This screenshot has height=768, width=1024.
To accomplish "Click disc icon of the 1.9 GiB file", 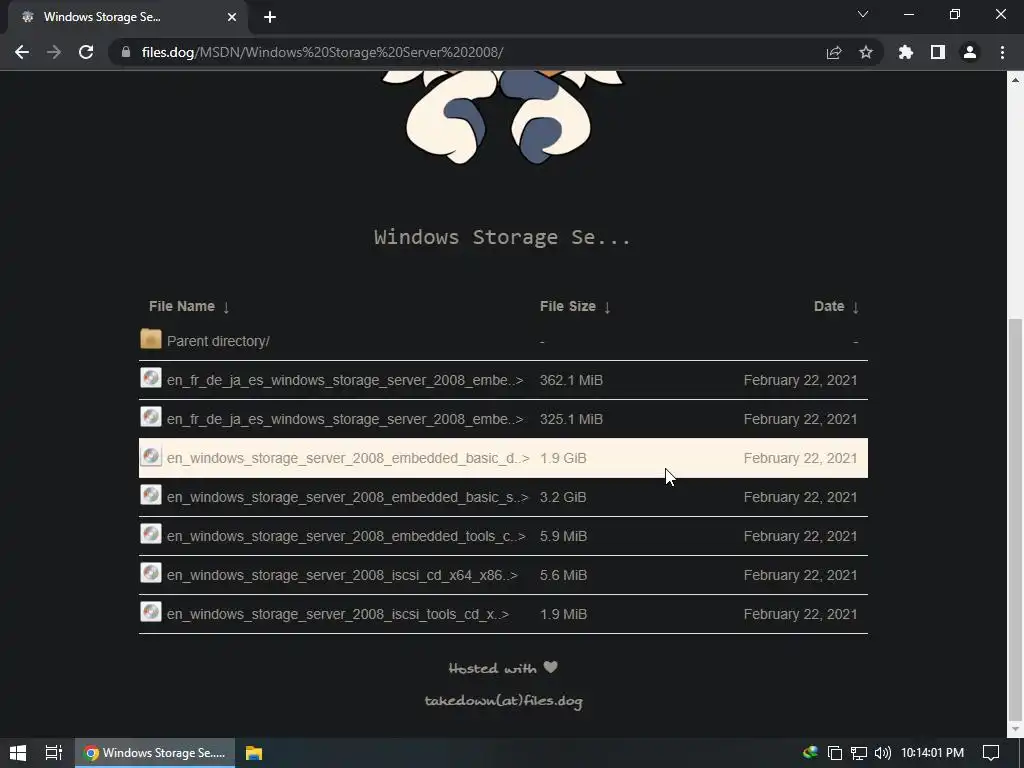I will pos(151,456).
